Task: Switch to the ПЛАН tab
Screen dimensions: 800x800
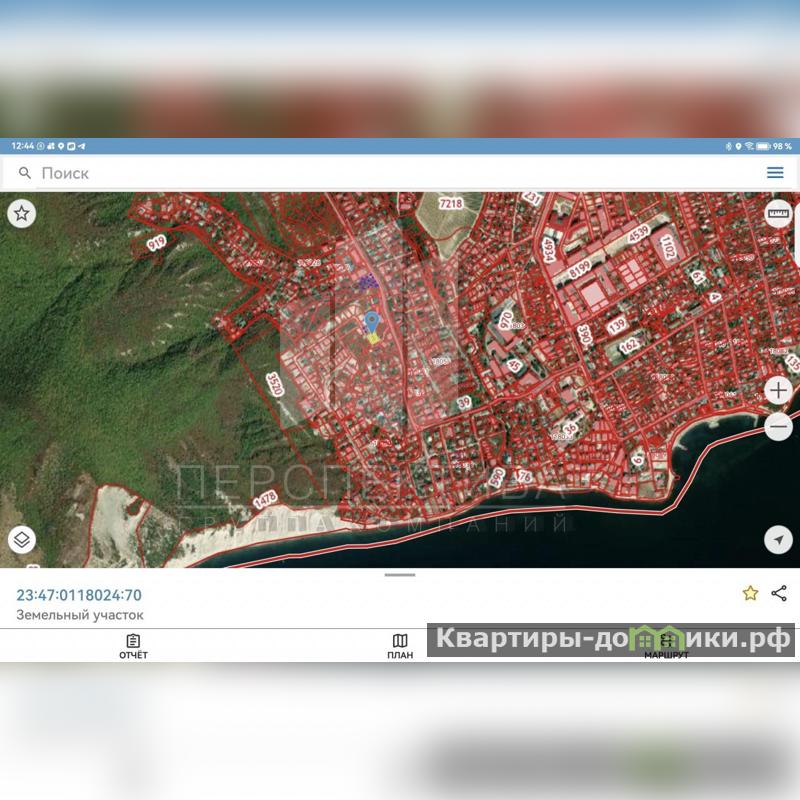Action: 400,646
